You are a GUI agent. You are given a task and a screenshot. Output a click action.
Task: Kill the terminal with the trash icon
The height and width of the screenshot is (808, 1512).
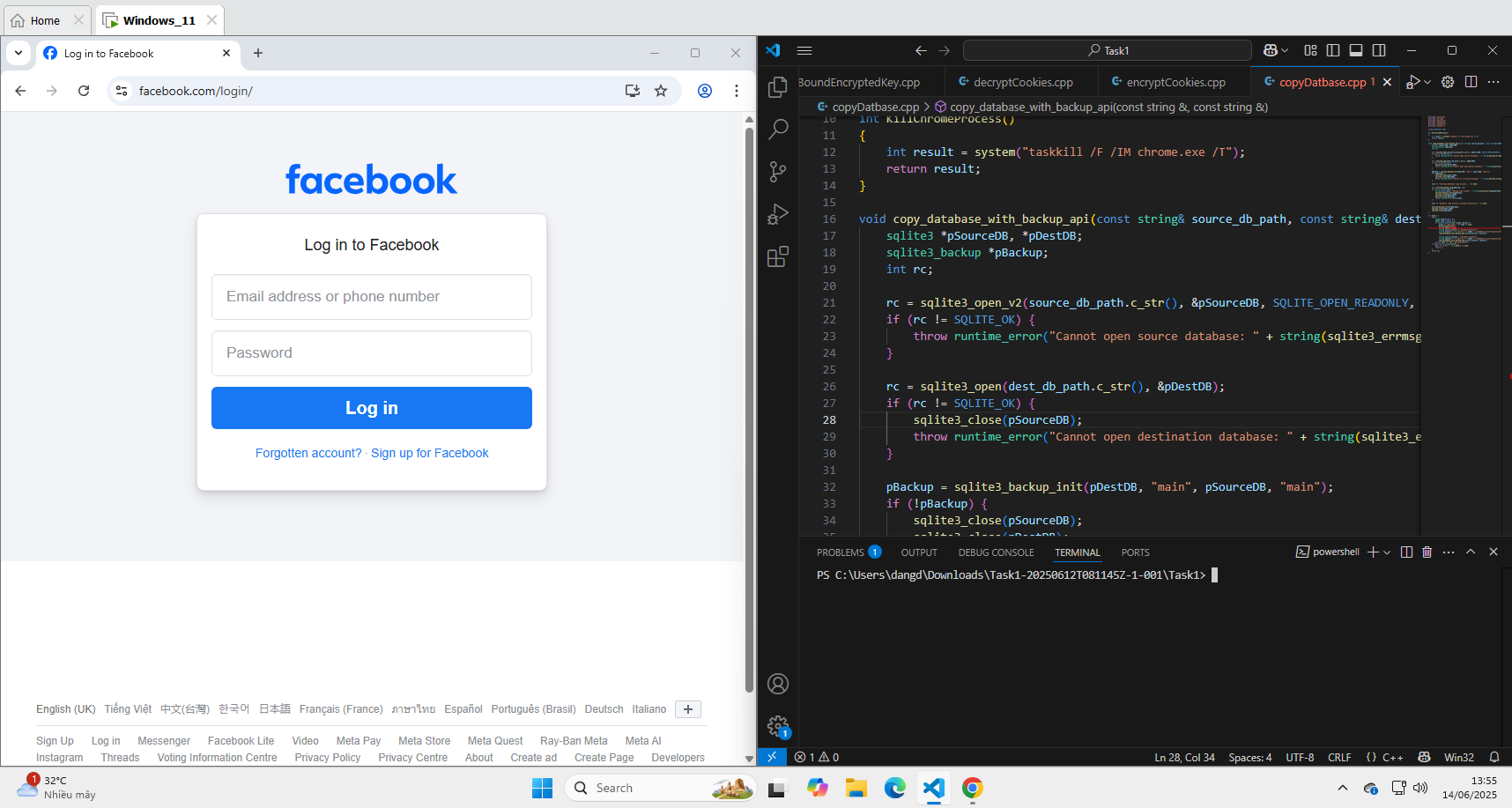1427,552
